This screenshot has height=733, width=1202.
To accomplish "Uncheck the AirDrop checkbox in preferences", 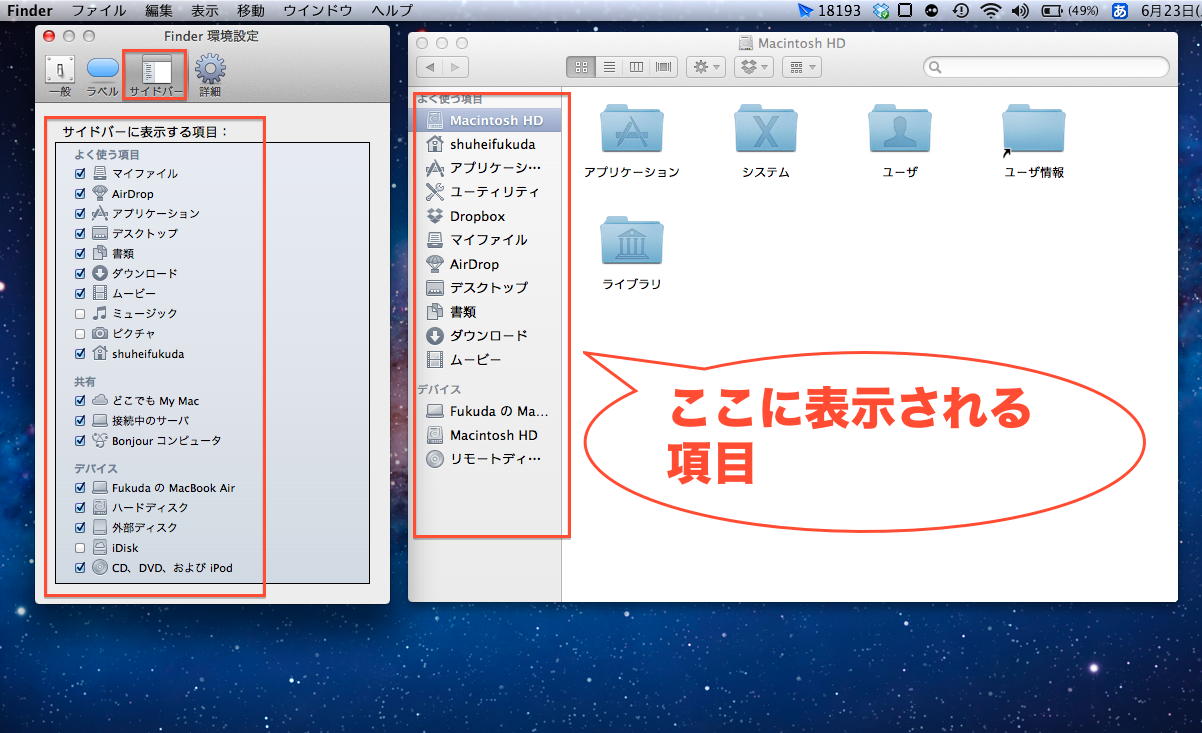I will [x=80, y=194].
